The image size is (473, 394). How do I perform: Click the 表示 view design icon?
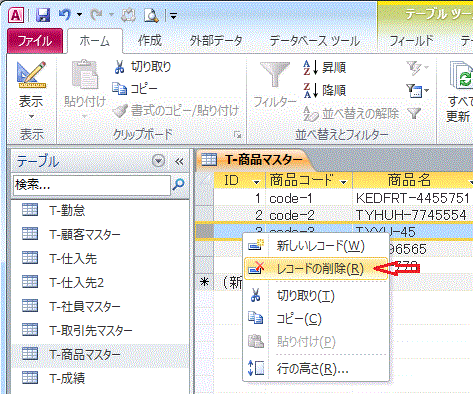click(31, 75)
